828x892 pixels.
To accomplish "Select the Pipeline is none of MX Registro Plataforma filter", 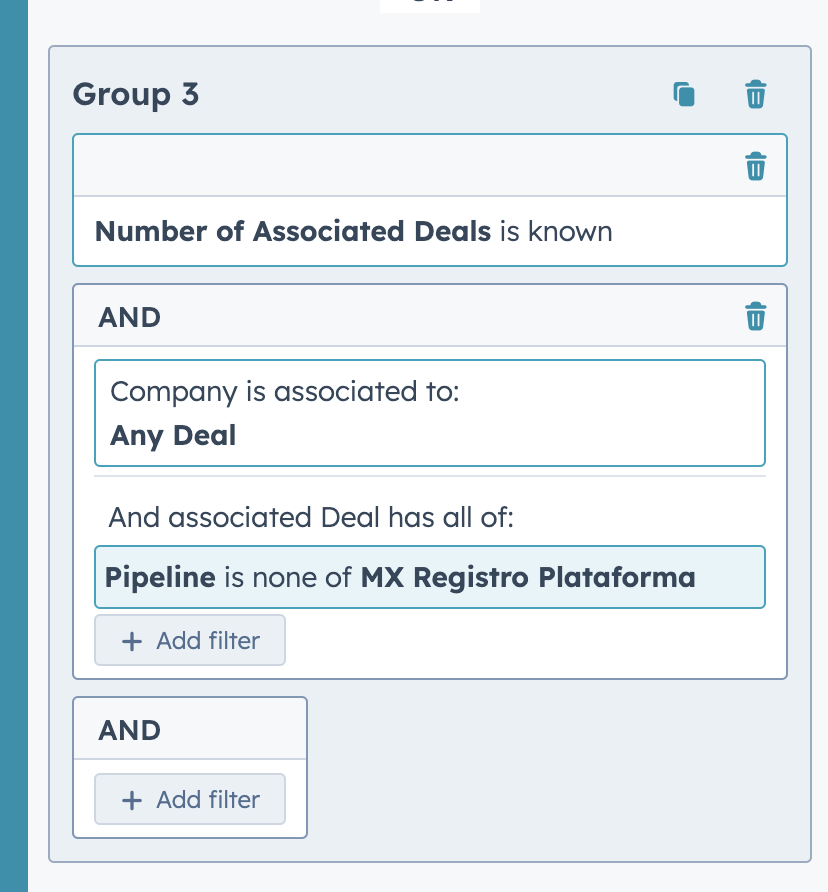I will [x=430, y=577].
